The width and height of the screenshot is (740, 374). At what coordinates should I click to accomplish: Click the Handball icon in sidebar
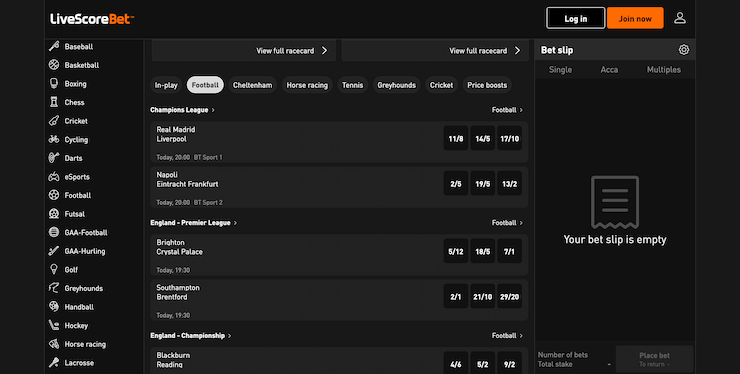54,306
